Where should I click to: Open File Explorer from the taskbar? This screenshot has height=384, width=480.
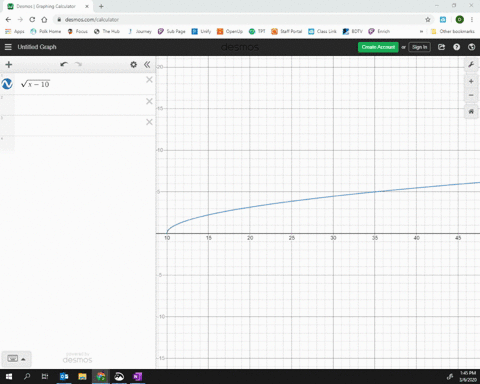click(x=82, y=377)
